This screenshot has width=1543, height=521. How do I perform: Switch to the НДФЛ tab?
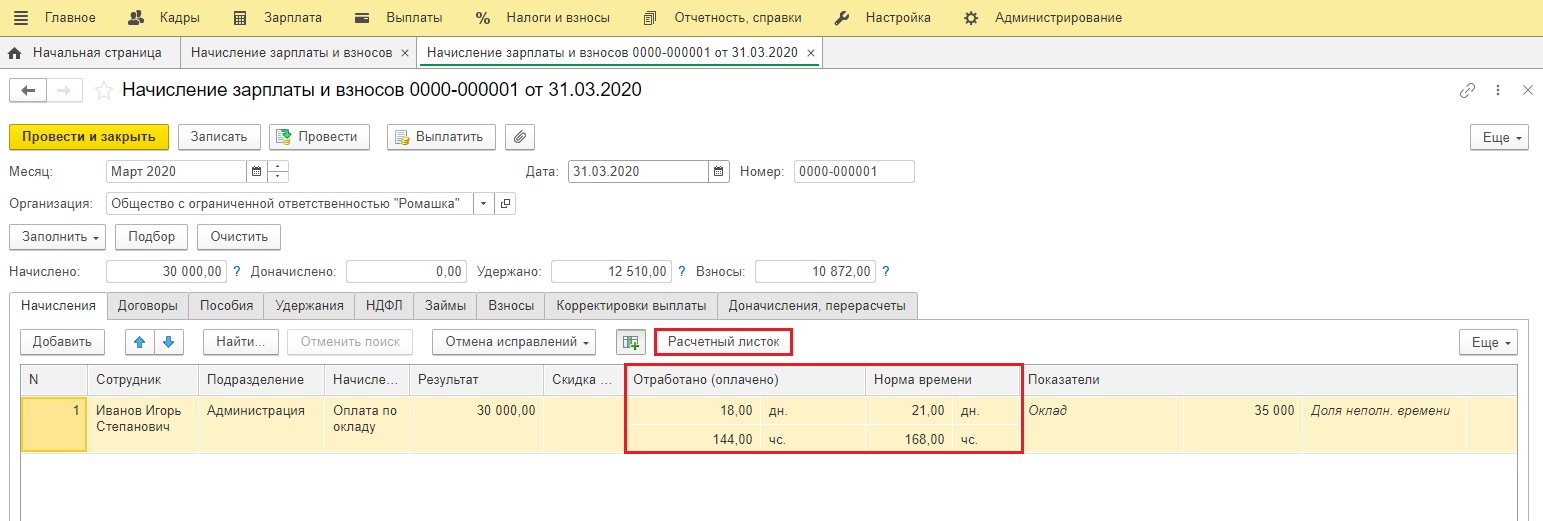[384, 305]
